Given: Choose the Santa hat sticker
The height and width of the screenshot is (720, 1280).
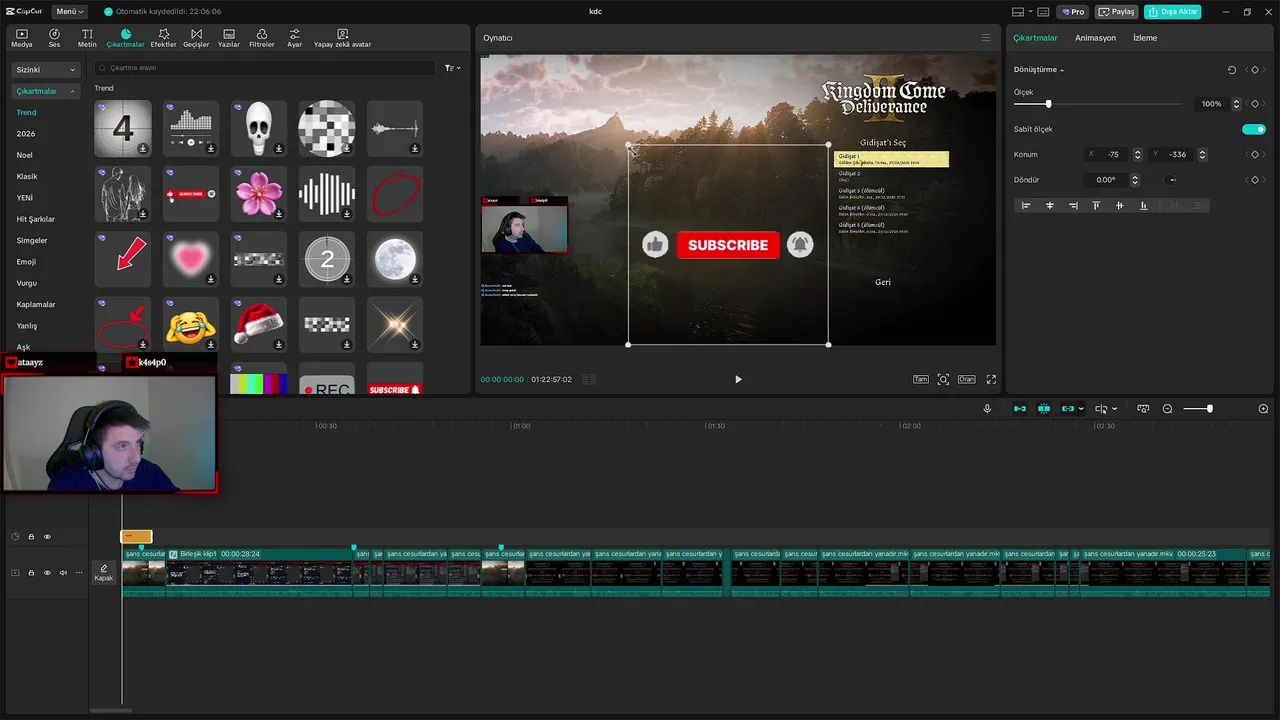Looking at the screenshot, I should 259,324.
